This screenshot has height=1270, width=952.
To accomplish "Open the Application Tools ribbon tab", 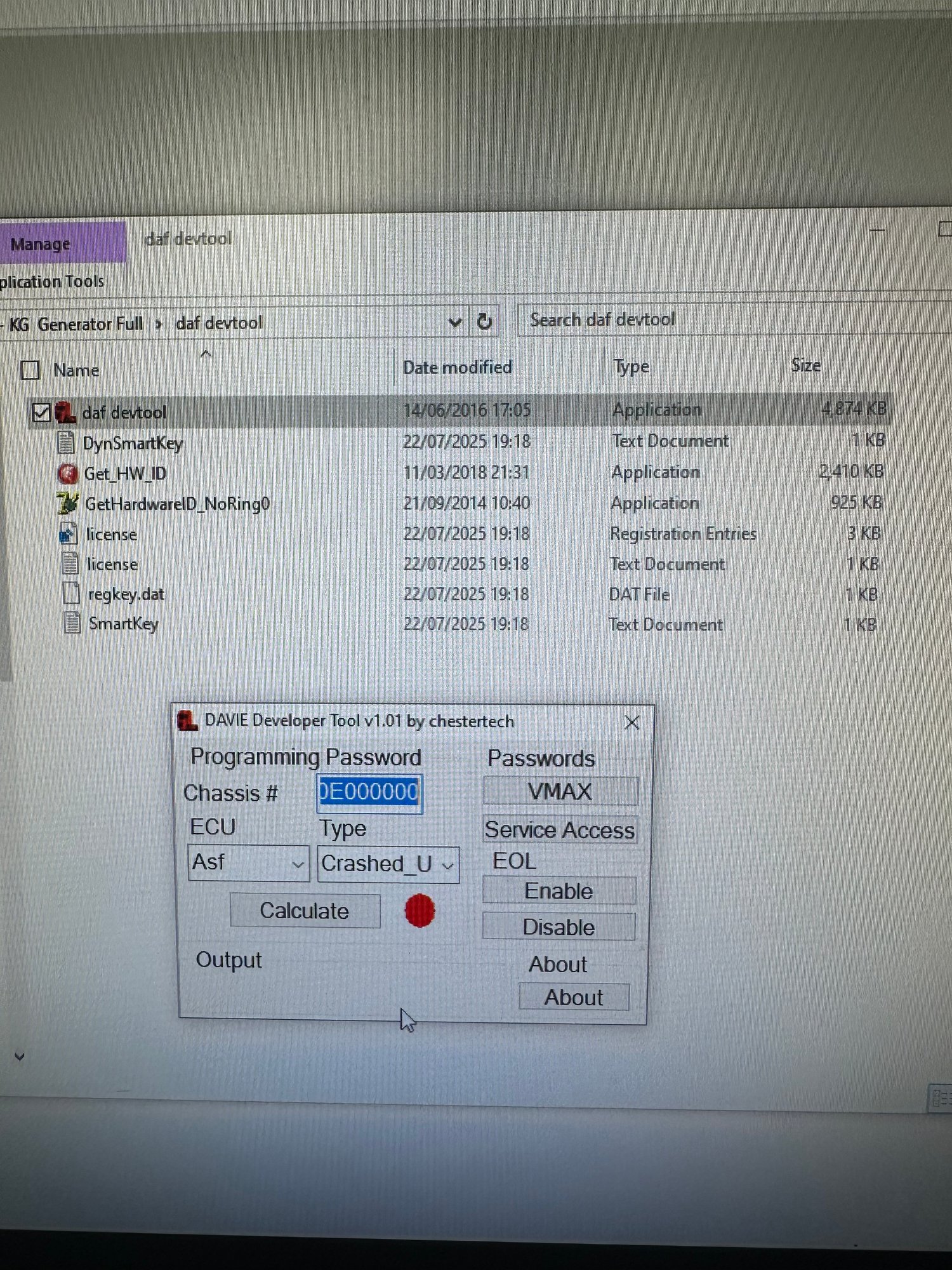I will click(51, 281).
